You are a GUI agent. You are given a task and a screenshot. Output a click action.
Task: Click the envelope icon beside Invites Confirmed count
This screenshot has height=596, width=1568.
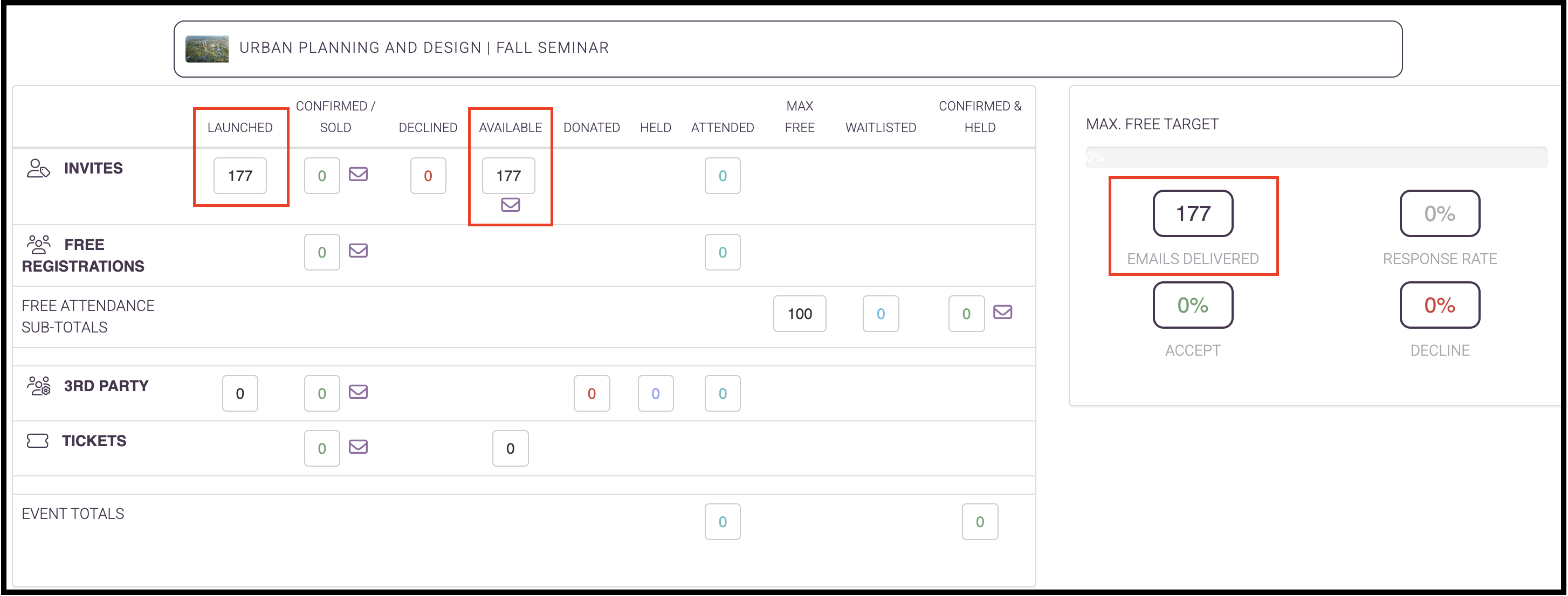(358, 175)
